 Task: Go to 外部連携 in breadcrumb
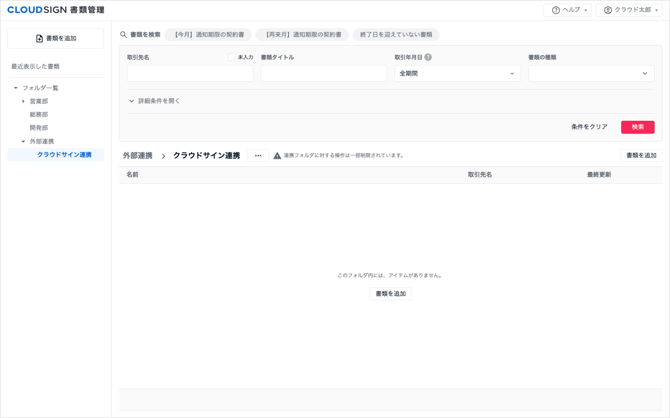coord(138,156)
